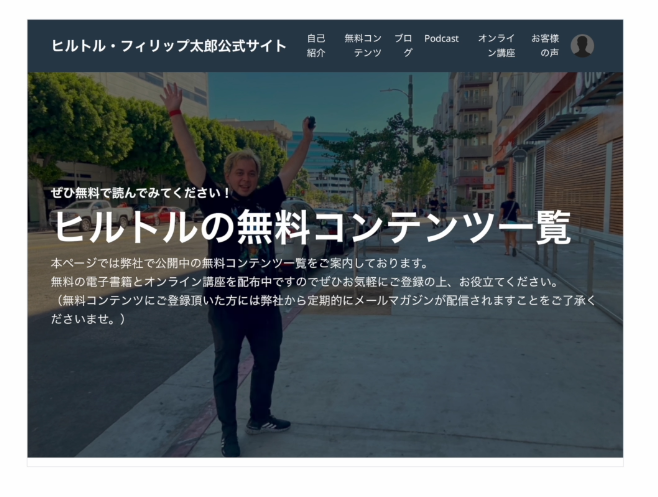Open the user avatar profile icon

point(582,46)
